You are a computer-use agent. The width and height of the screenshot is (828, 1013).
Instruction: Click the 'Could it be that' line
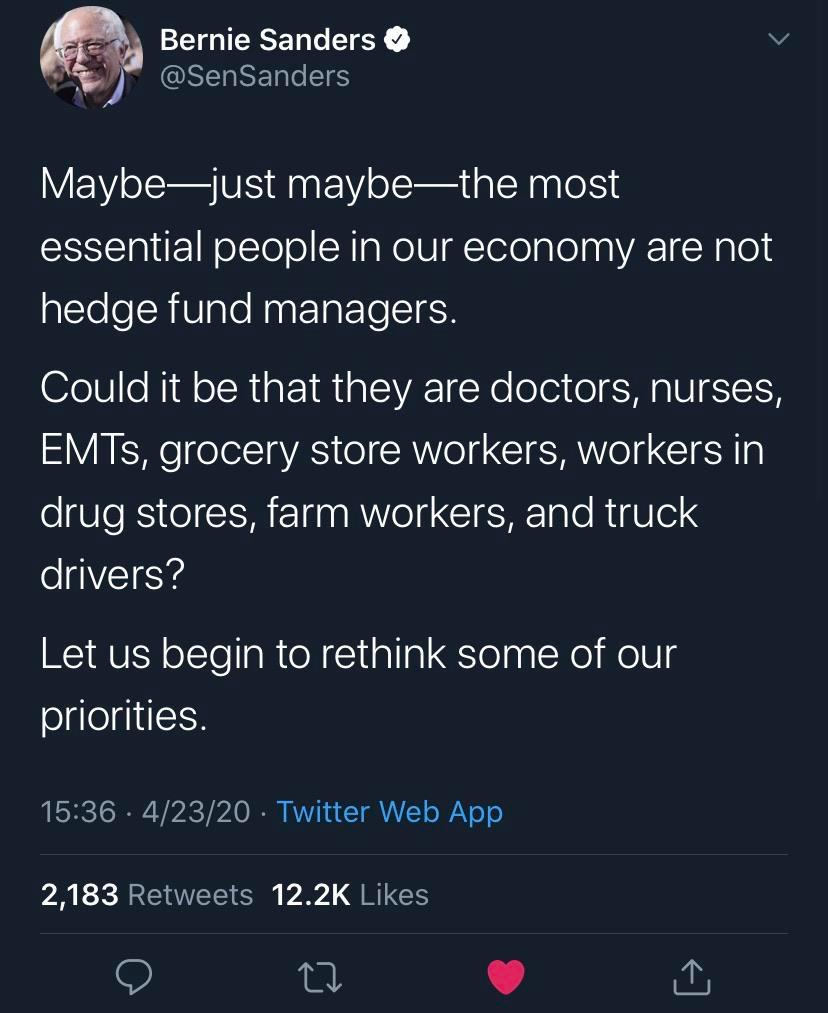pyautogui.click(x=410, y=388)
